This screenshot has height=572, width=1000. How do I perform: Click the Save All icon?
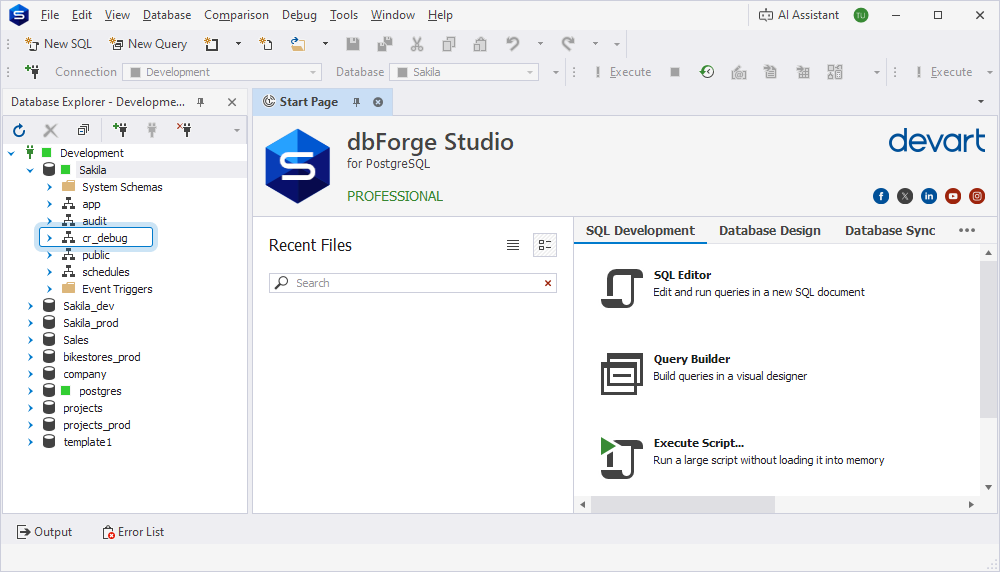(385, 44)
